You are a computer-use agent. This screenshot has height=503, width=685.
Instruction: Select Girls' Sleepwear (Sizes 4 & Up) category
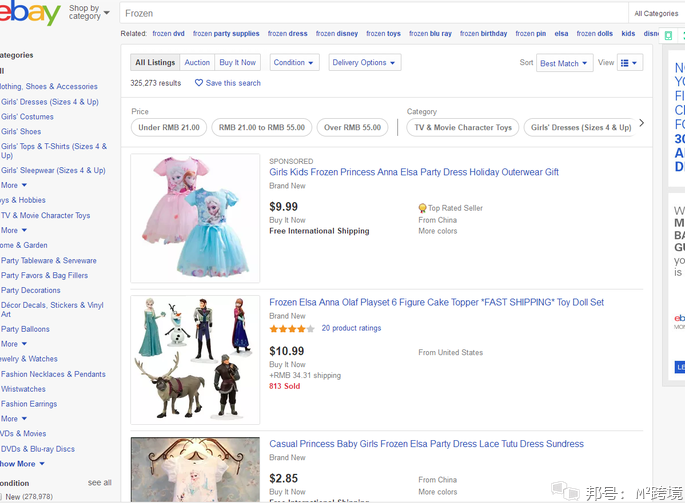pyautogui.click(x=53, y=170)
